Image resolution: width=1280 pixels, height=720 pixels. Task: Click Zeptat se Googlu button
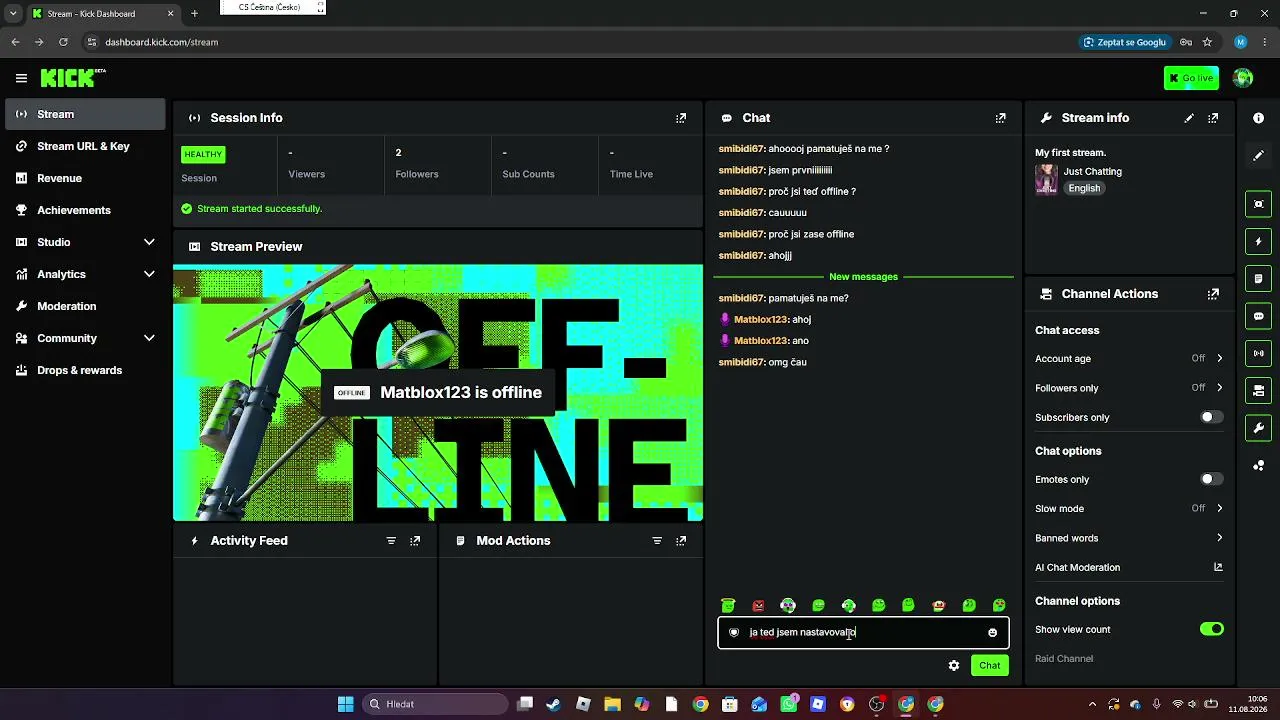tap(1125, 42)
